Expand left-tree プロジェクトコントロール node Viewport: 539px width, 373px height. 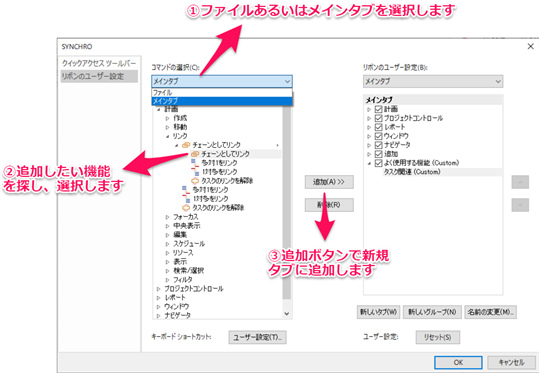[158, 289]
